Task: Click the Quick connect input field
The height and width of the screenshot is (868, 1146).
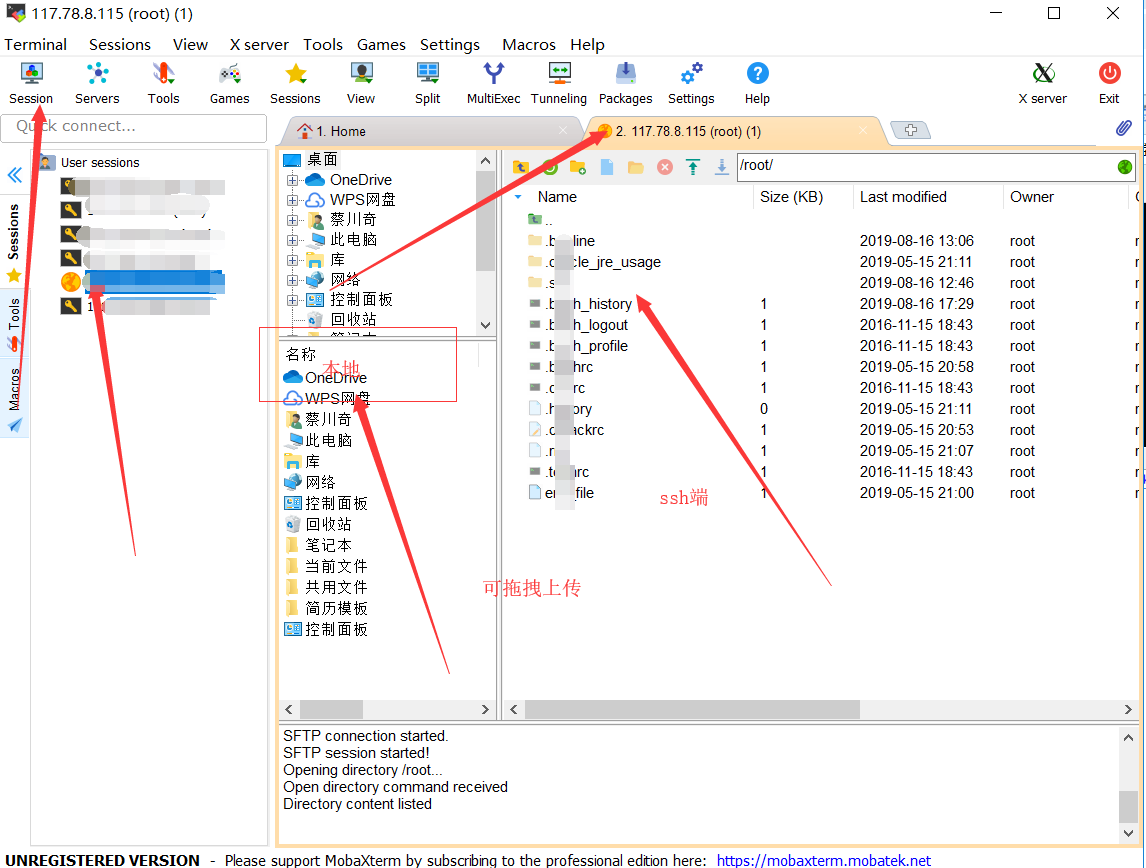Action: 134,127
